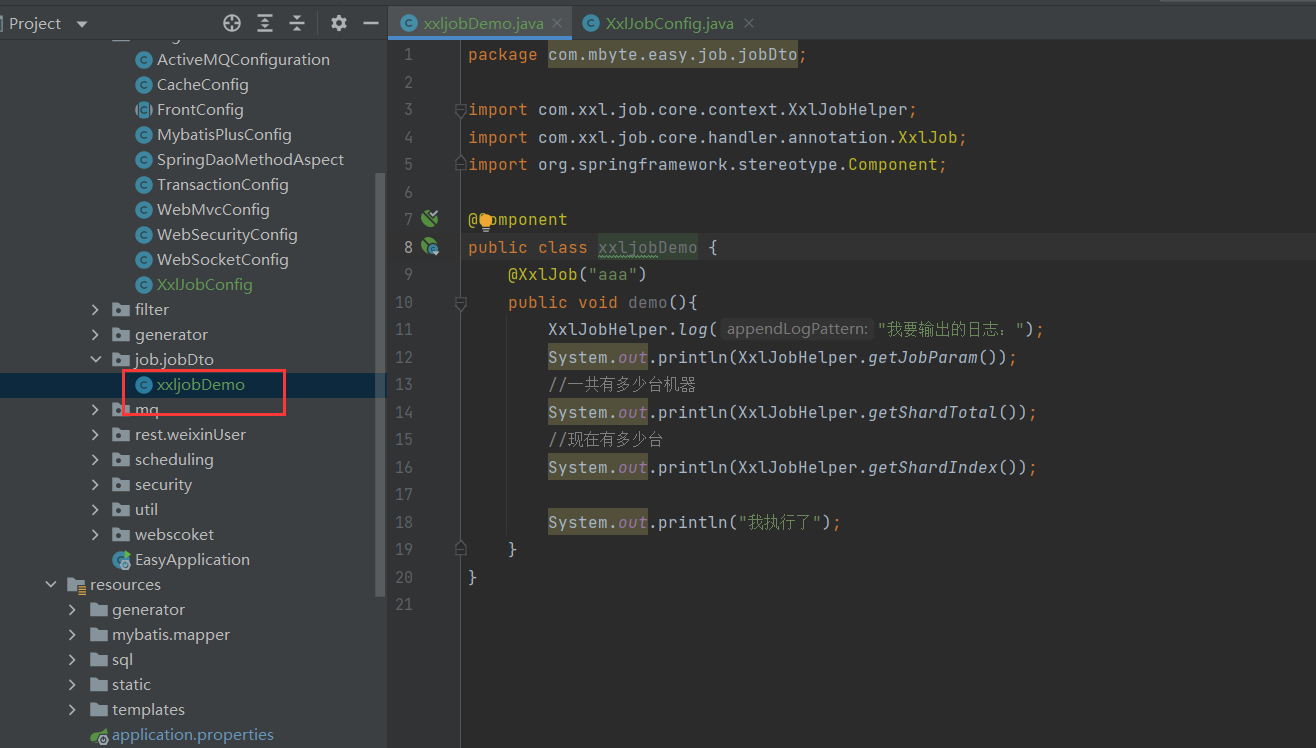Hide the Project tool window
Viewport: 1316px width, 748px height.
click(x=371, y=23)
